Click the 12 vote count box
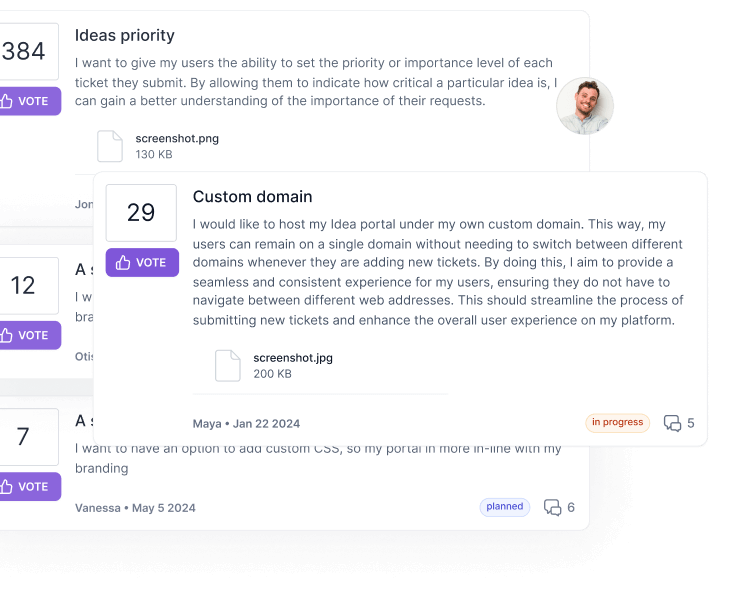Image resolution: width=730 pixels, height=595 pixels. (x=24, y=286)
